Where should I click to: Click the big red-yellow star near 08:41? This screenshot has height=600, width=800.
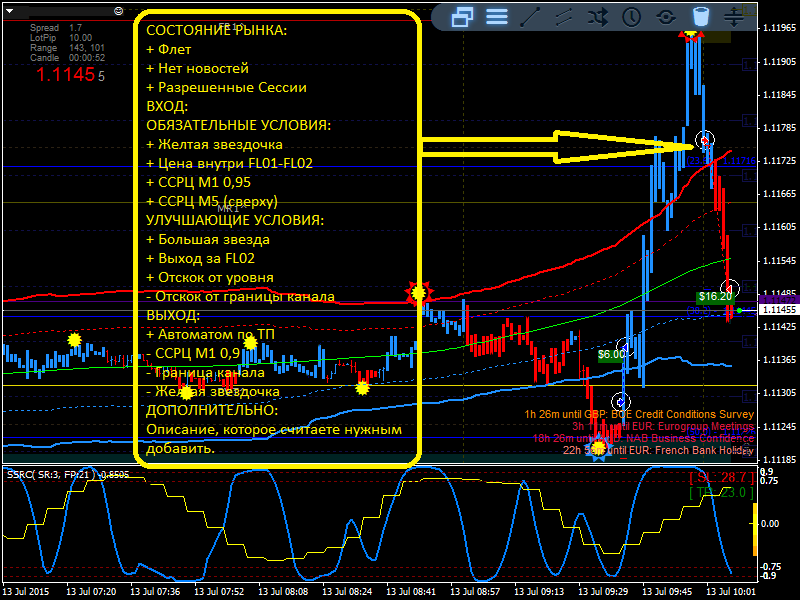tap(418, 293)
